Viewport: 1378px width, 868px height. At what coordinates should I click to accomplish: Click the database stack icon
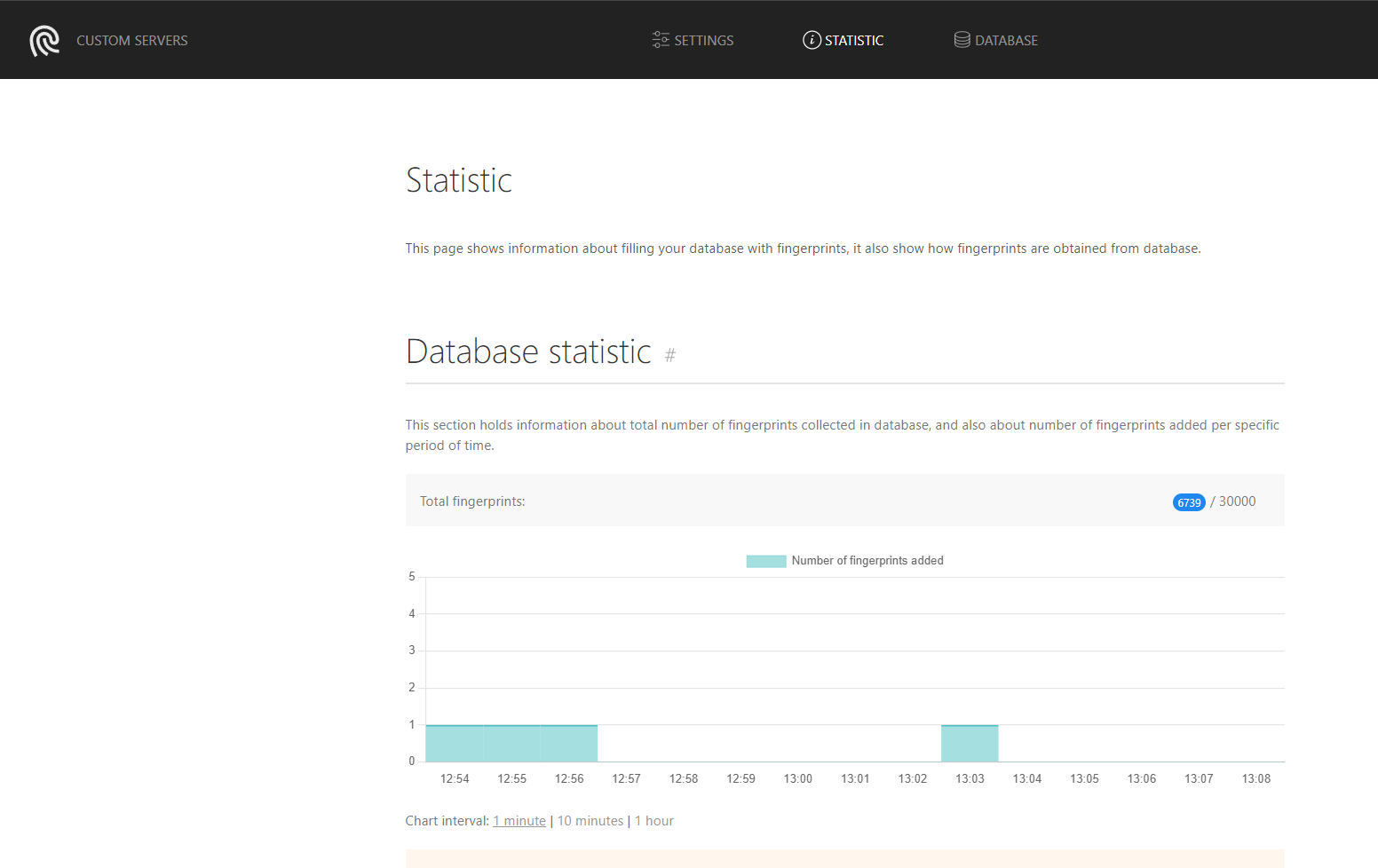coord(962,40)
